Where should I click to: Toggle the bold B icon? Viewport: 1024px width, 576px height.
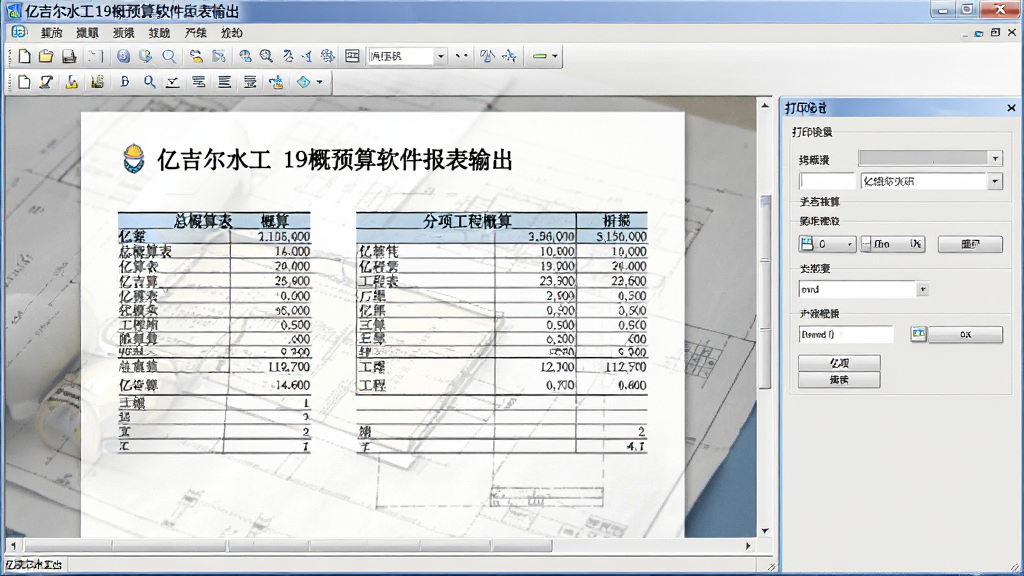click(125, 82)
